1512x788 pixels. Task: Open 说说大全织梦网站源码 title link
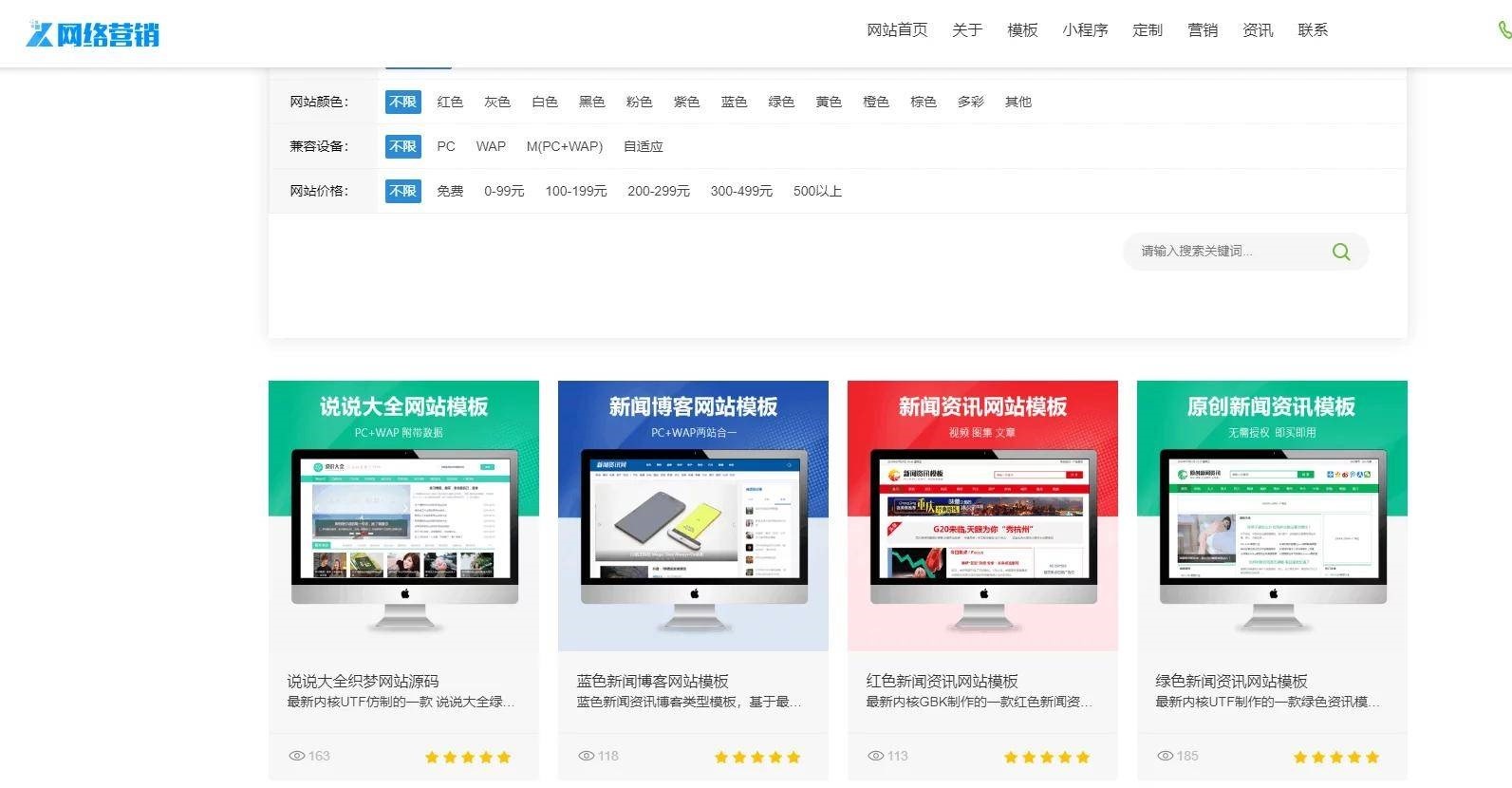[363, 681]
